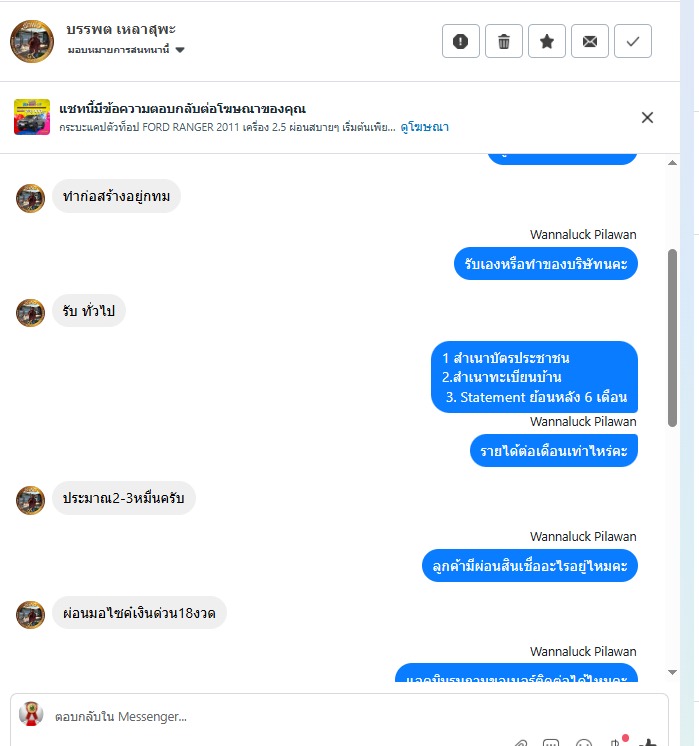
Task: Click the scroll down arrow in chat
Action: coord(672,672)
